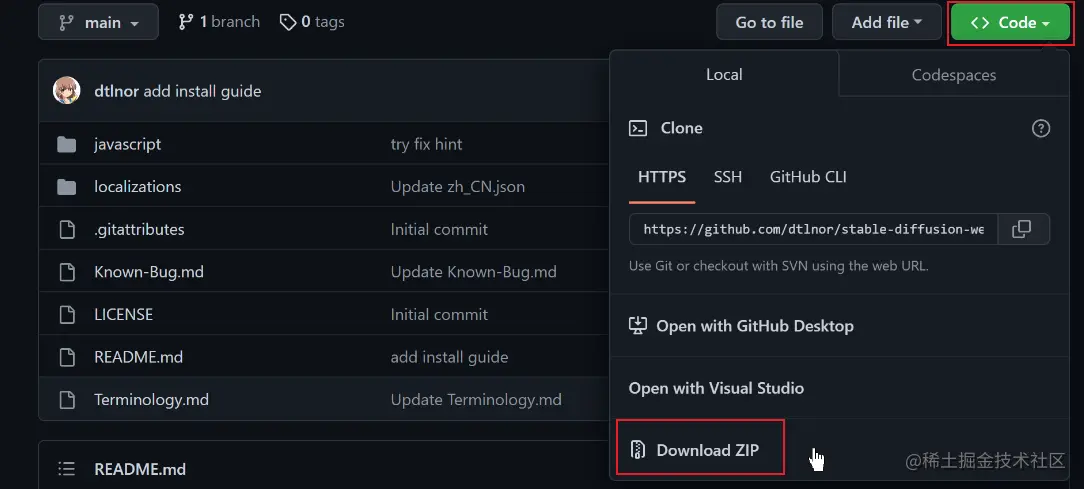Select the HTTPS clone tab
The width and height of the screenshot is (1084, 489).
pos(662,177)
